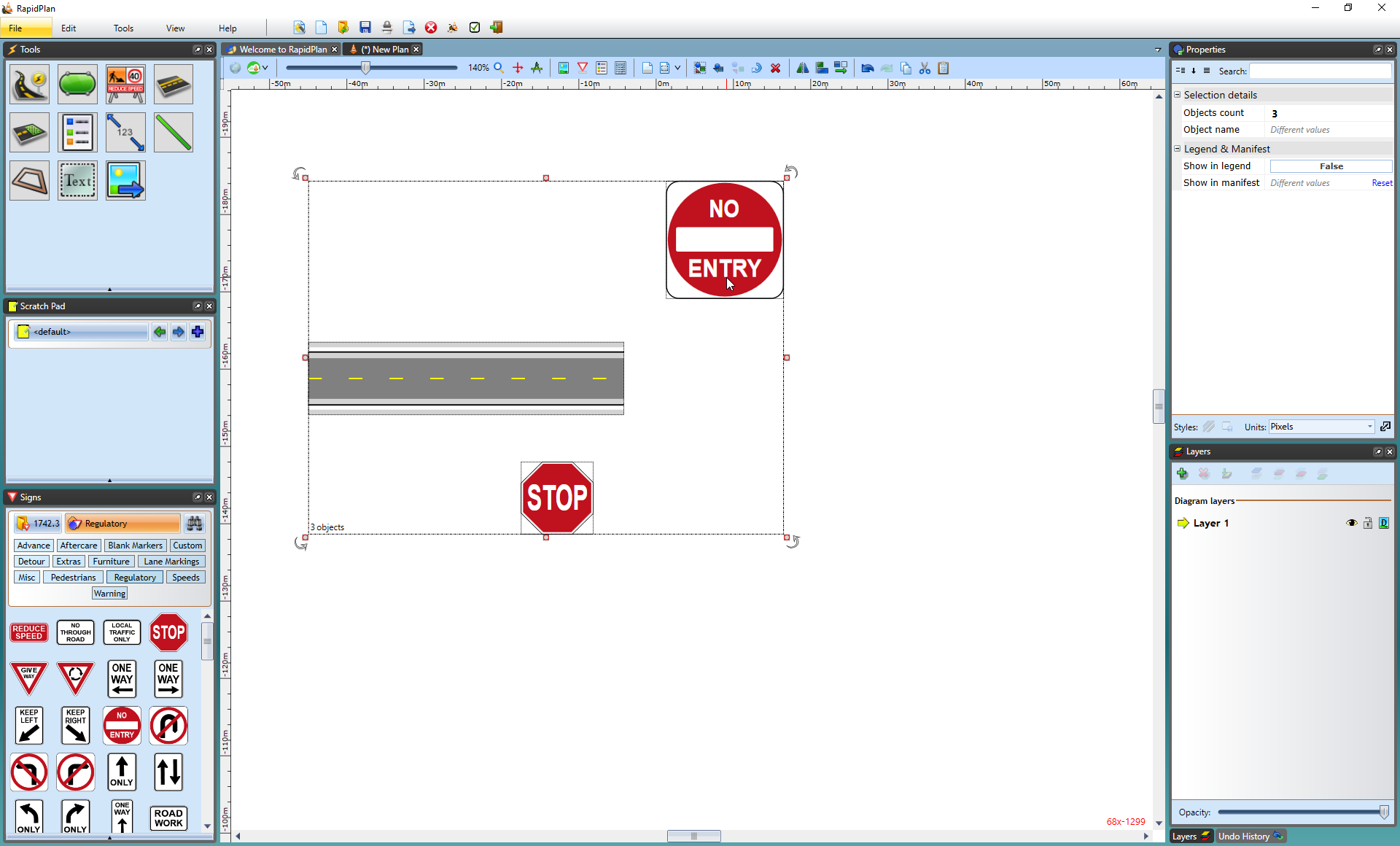Pin the Properties panel

1377,50
